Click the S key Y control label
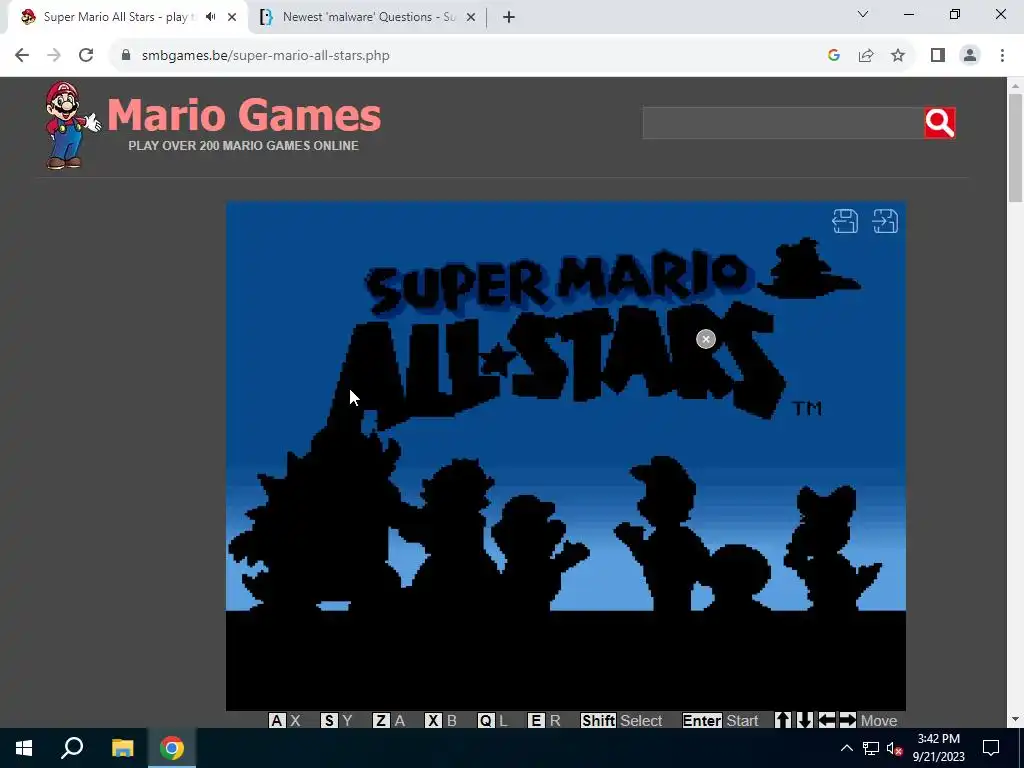The height and width of the screenshot is (768, 1024). click(x=337, y=720)
